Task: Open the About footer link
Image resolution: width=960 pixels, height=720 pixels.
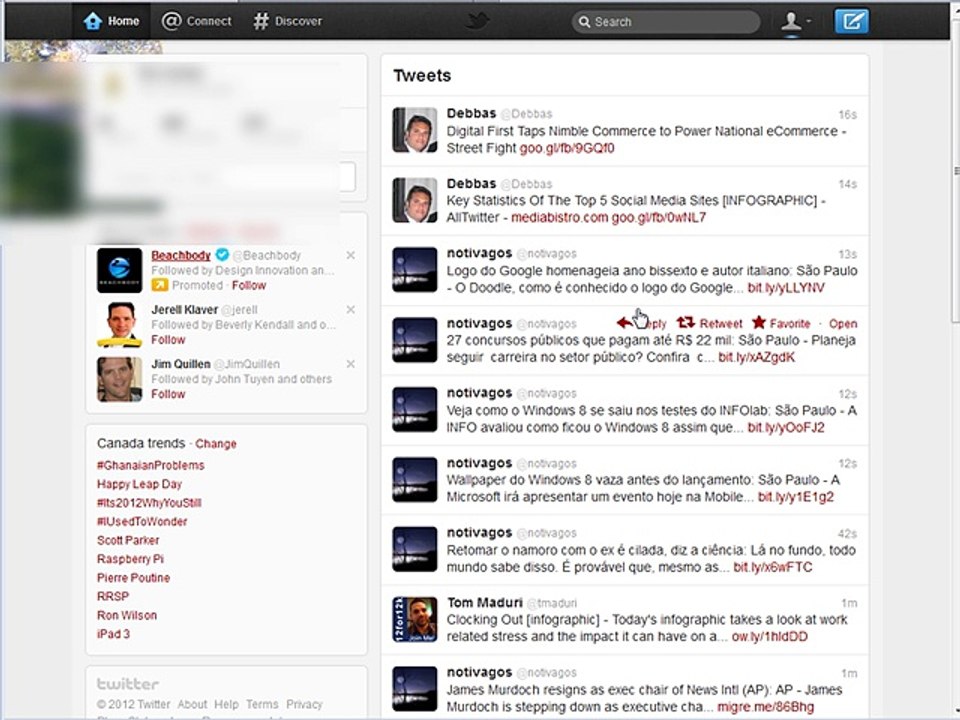Action: [x=192, y=705]
